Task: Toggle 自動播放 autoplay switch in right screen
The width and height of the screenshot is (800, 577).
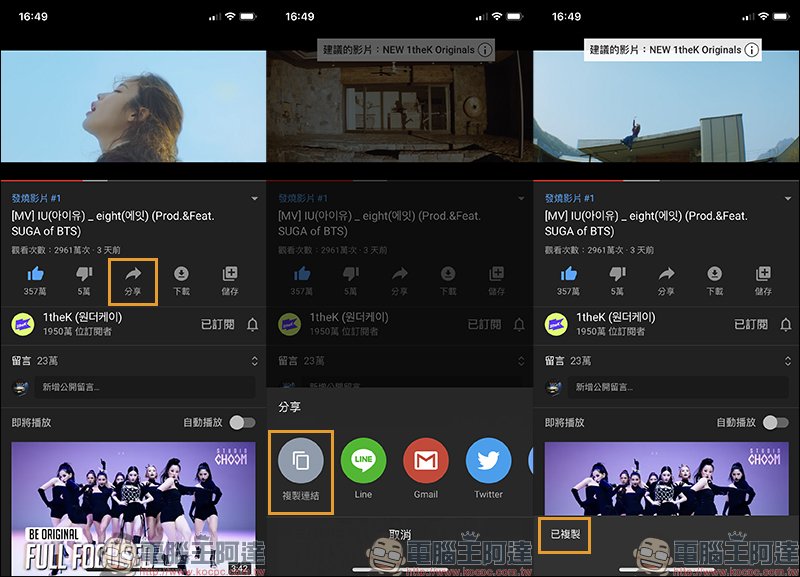Action: pyautogui.click(x=776, y=422)
